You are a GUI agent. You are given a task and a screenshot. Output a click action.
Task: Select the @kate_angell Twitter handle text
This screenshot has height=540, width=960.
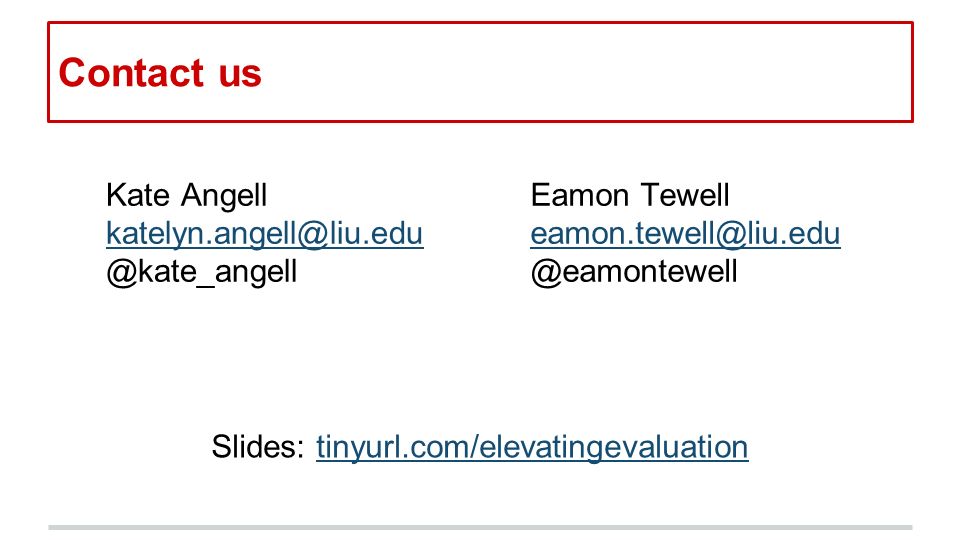(x=201, y=272)
